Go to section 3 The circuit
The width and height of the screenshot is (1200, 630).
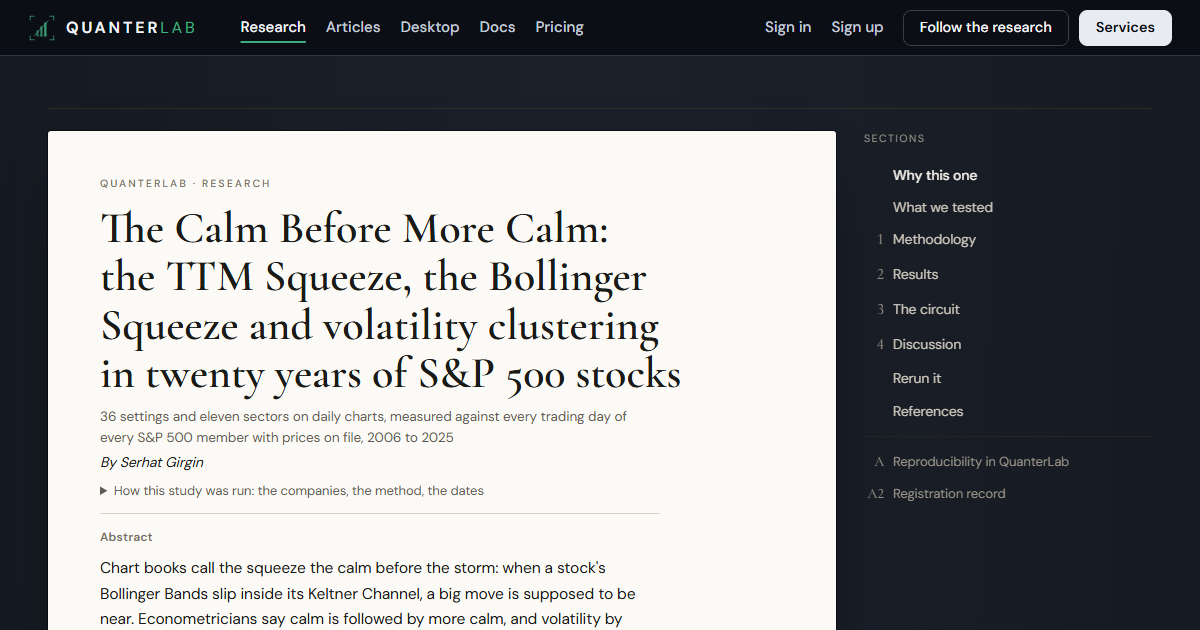917,309
